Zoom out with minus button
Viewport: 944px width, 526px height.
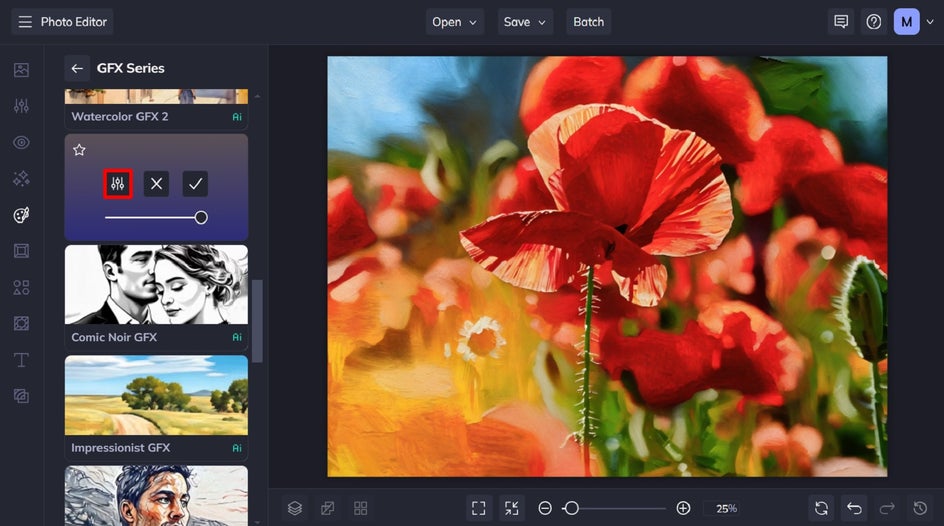pos(545,509)
